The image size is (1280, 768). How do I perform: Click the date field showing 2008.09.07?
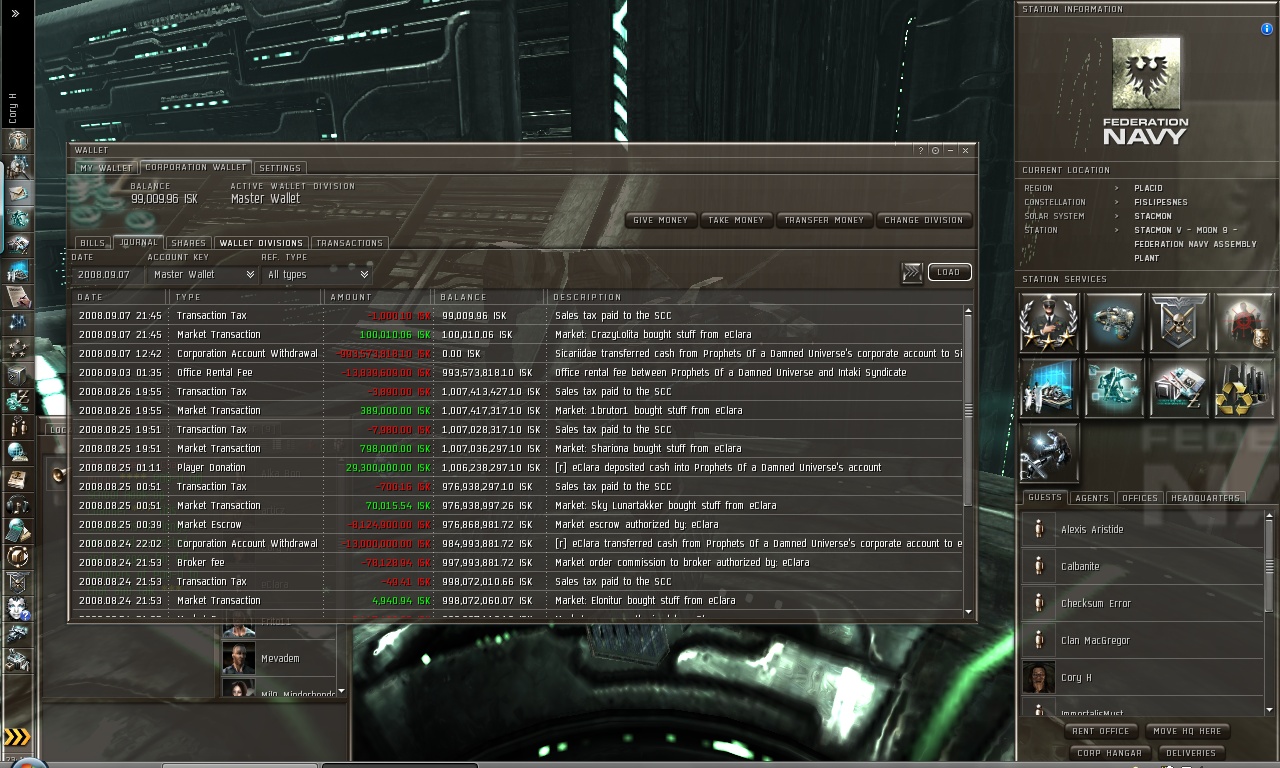(x=106, y=274)
